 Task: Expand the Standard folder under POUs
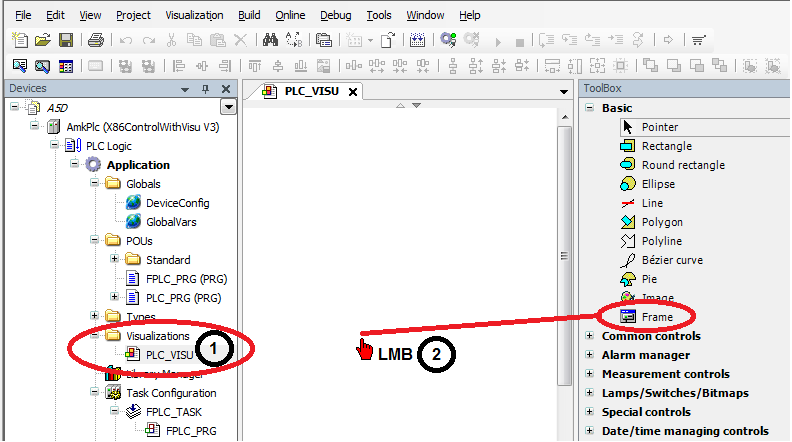(115, 260)
